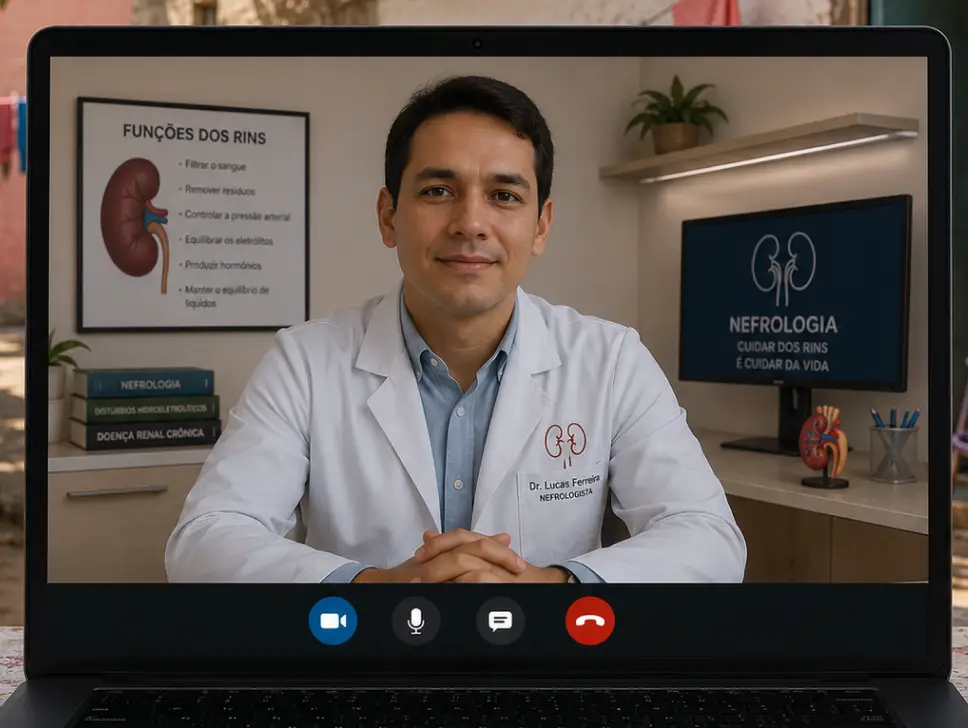Click the 'Remover resíduos' poster line
Image resolution: width=968 pixels, height=728 pixels.
click(x=220, y=191)
